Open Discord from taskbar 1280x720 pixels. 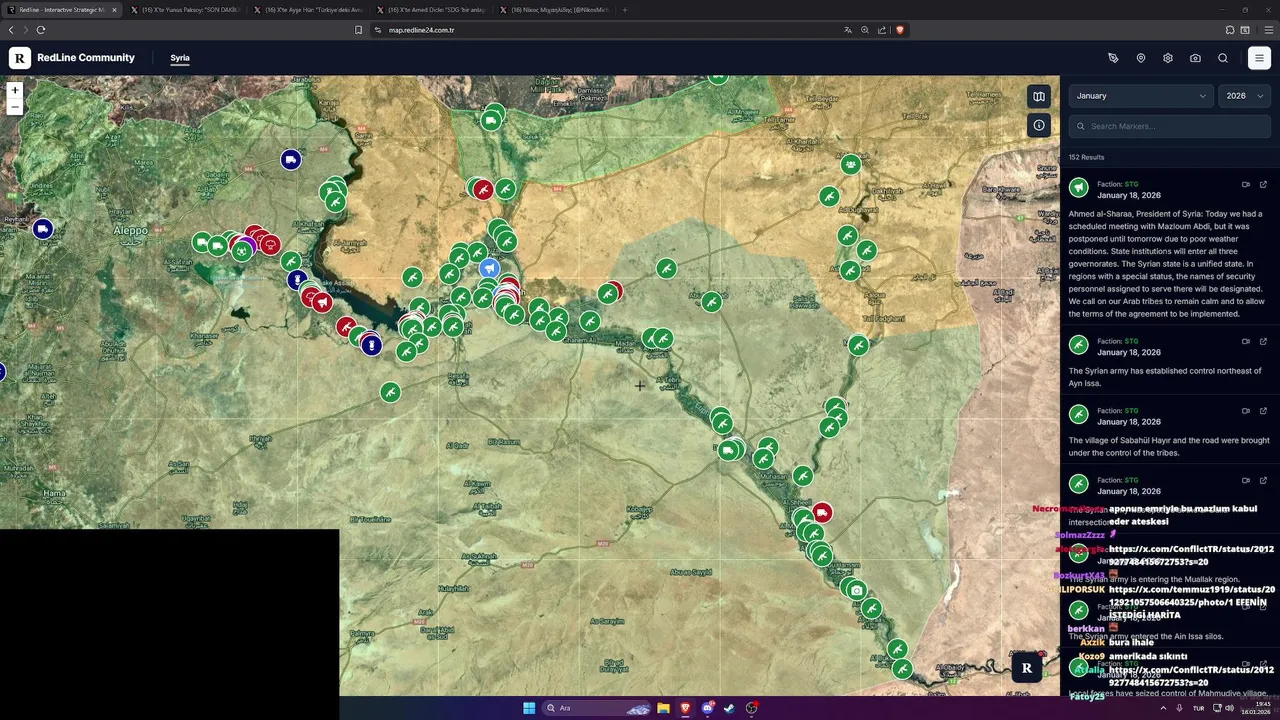click(x=707, y=708)
